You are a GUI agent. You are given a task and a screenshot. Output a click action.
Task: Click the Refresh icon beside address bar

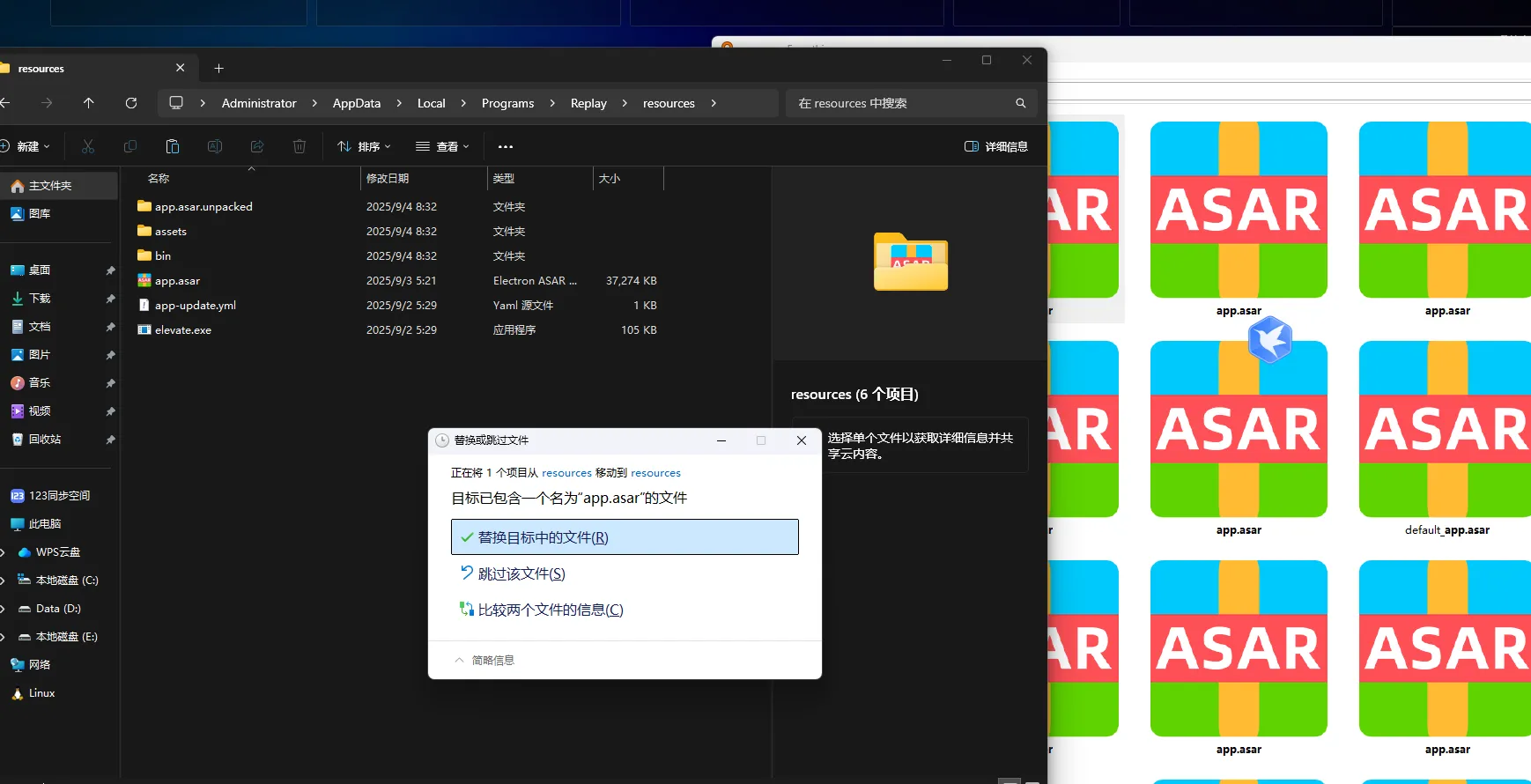131,103
